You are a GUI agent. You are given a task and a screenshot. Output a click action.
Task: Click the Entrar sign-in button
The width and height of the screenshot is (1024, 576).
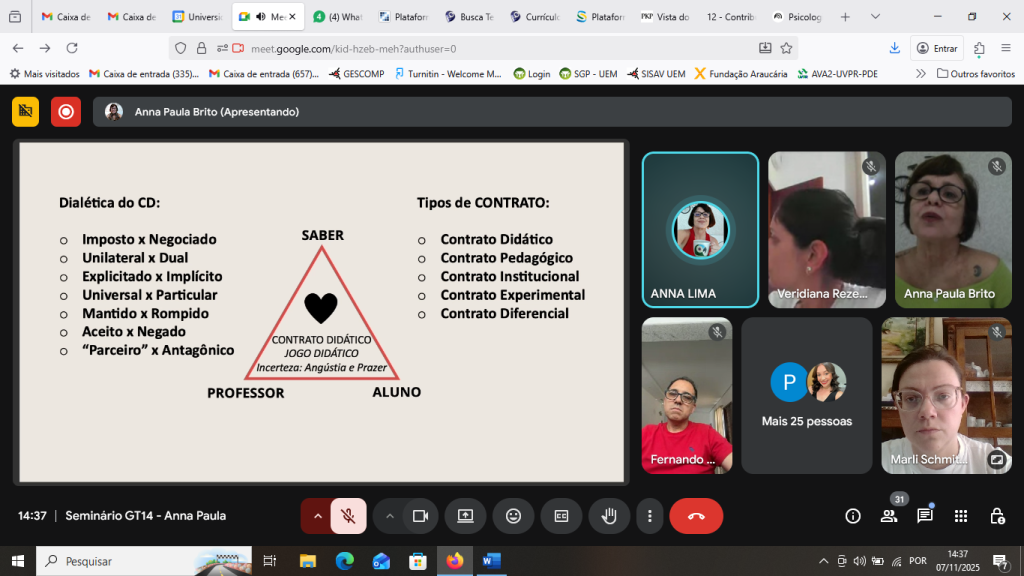click(936, 48)
